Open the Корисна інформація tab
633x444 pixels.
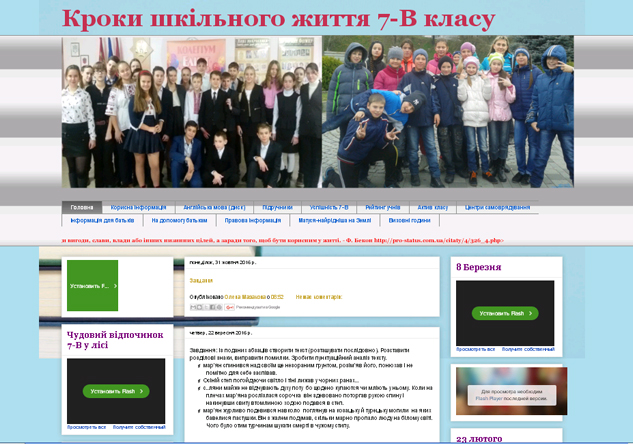coord(139,208)
